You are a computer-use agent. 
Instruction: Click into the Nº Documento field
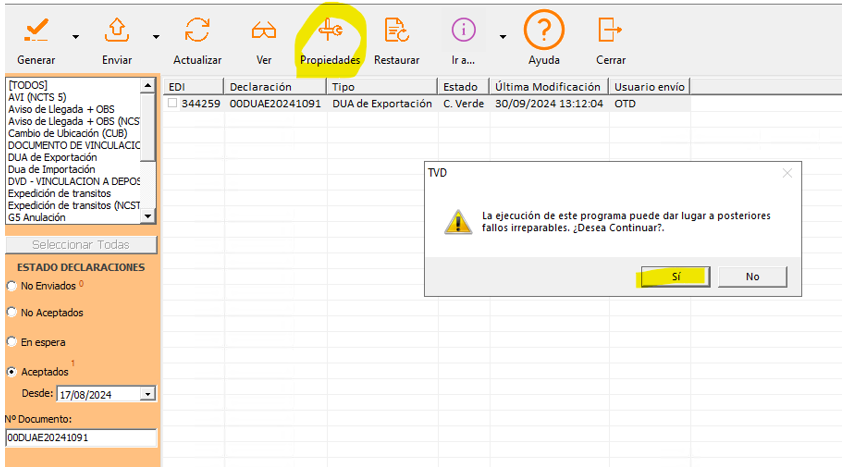point(80,438)
